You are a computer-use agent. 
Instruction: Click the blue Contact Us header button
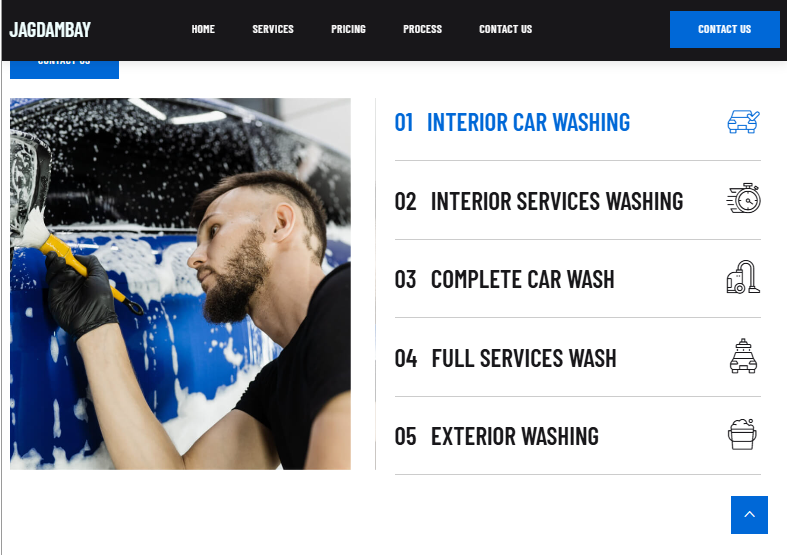(724, 30)
